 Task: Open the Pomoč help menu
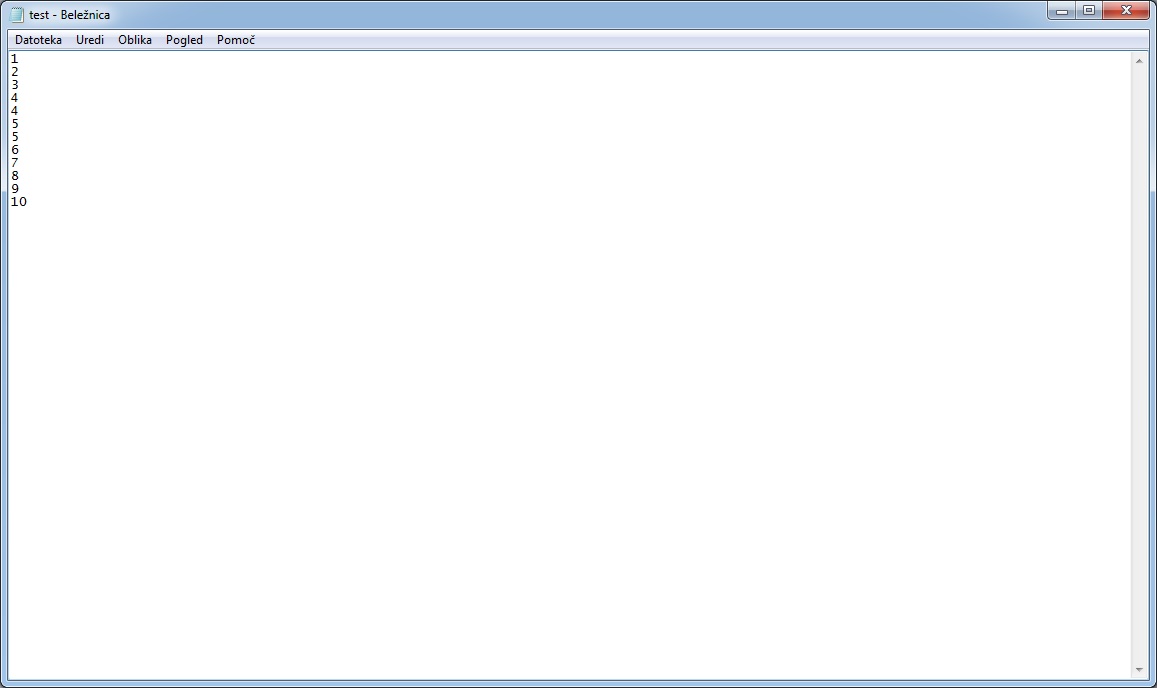pyautogui.click(x=236, y=40)
